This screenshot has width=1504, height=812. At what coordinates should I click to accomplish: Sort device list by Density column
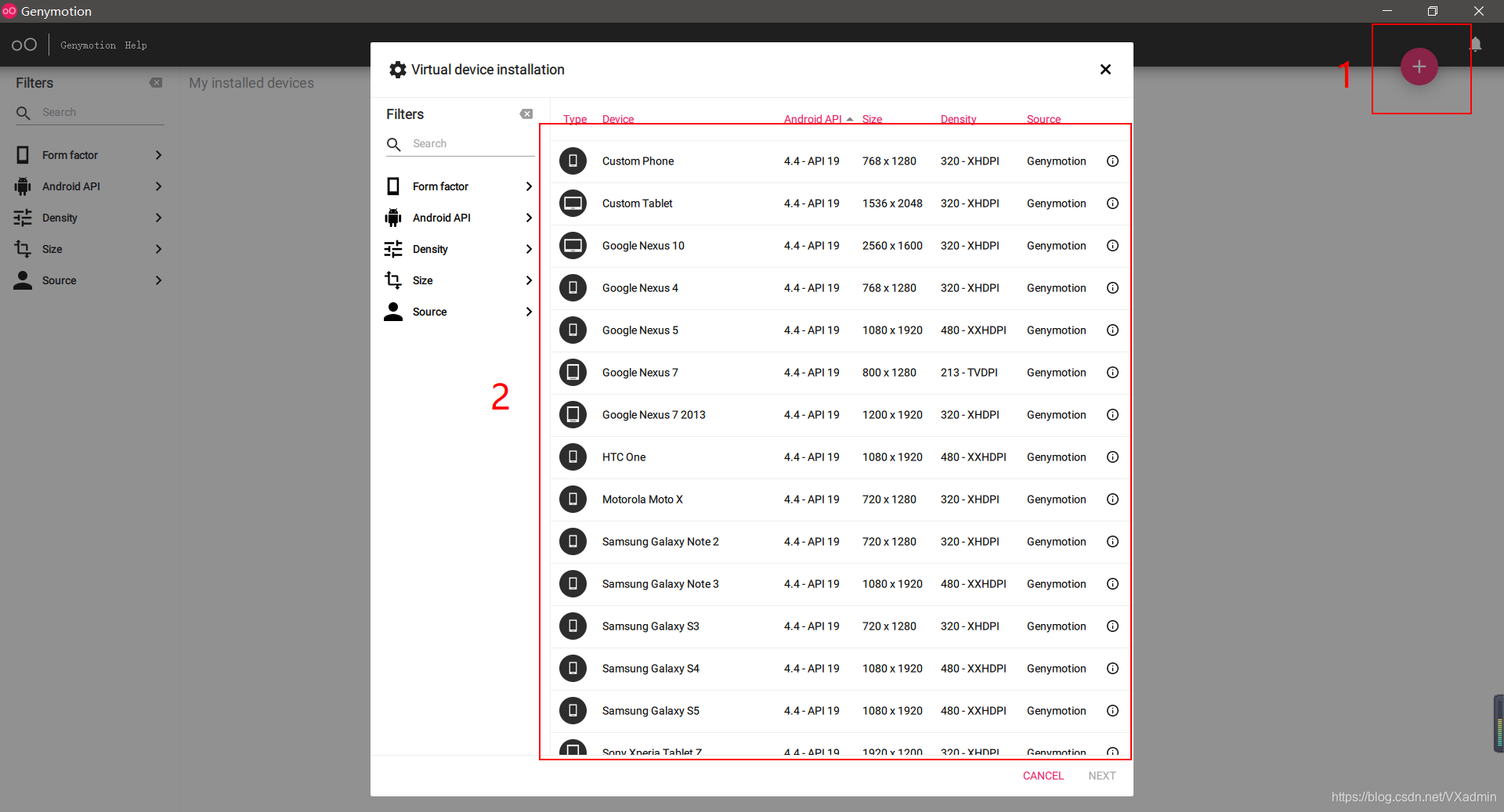click(958, 119)
